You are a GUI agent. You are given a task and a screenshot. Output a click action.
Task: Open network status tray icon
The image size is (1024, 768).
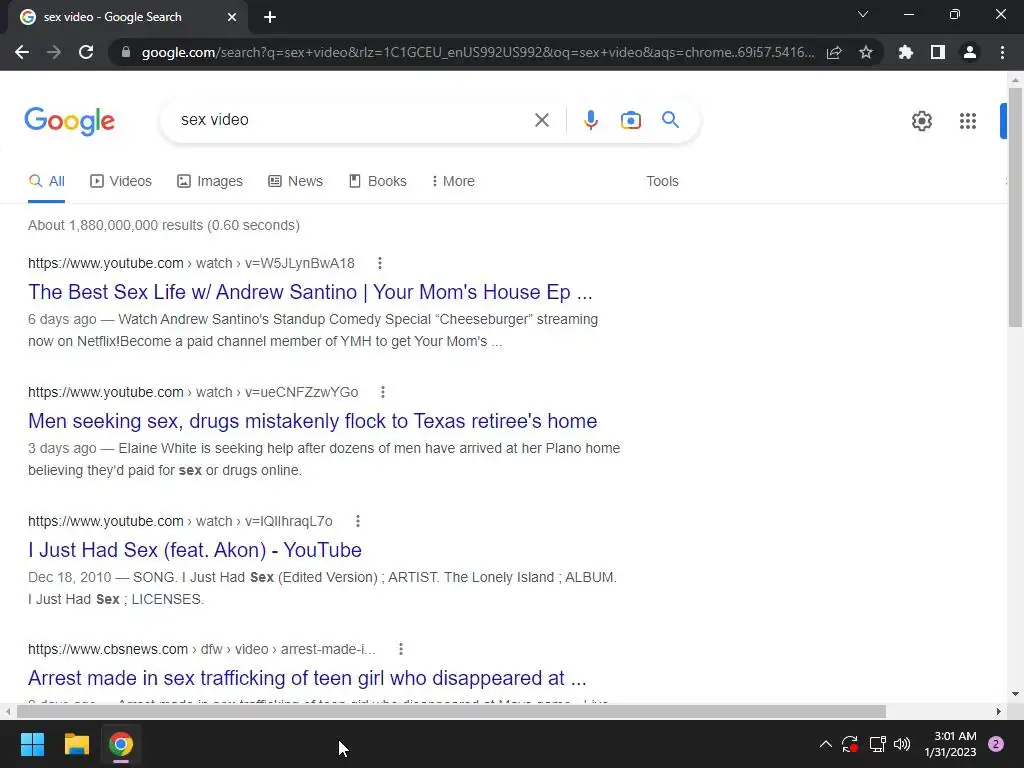pyautogui.click(x=877, y=744)
